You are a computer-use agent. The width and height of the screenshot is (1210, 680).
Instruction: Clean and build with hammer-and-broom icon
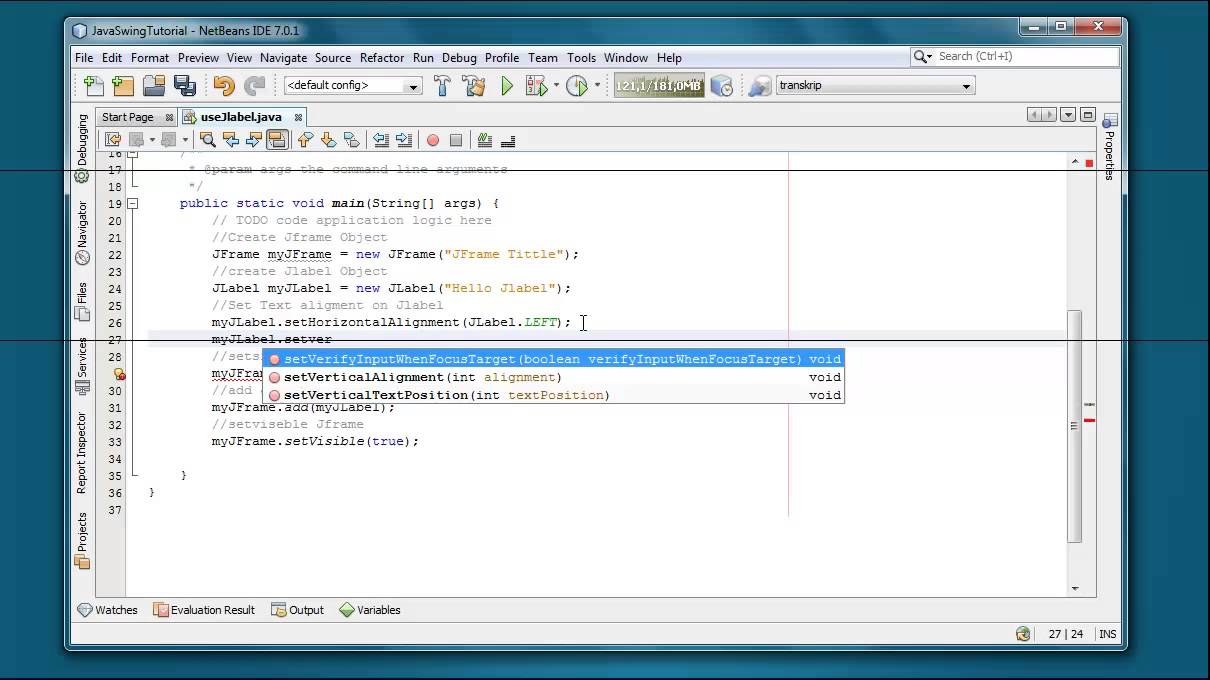click(x=473, y=86)
